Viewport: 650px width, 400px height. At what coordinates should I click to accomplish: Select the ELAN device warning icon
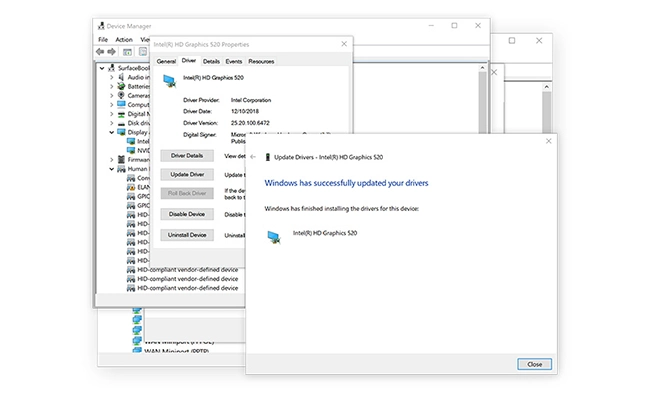(x=131, y=187)
